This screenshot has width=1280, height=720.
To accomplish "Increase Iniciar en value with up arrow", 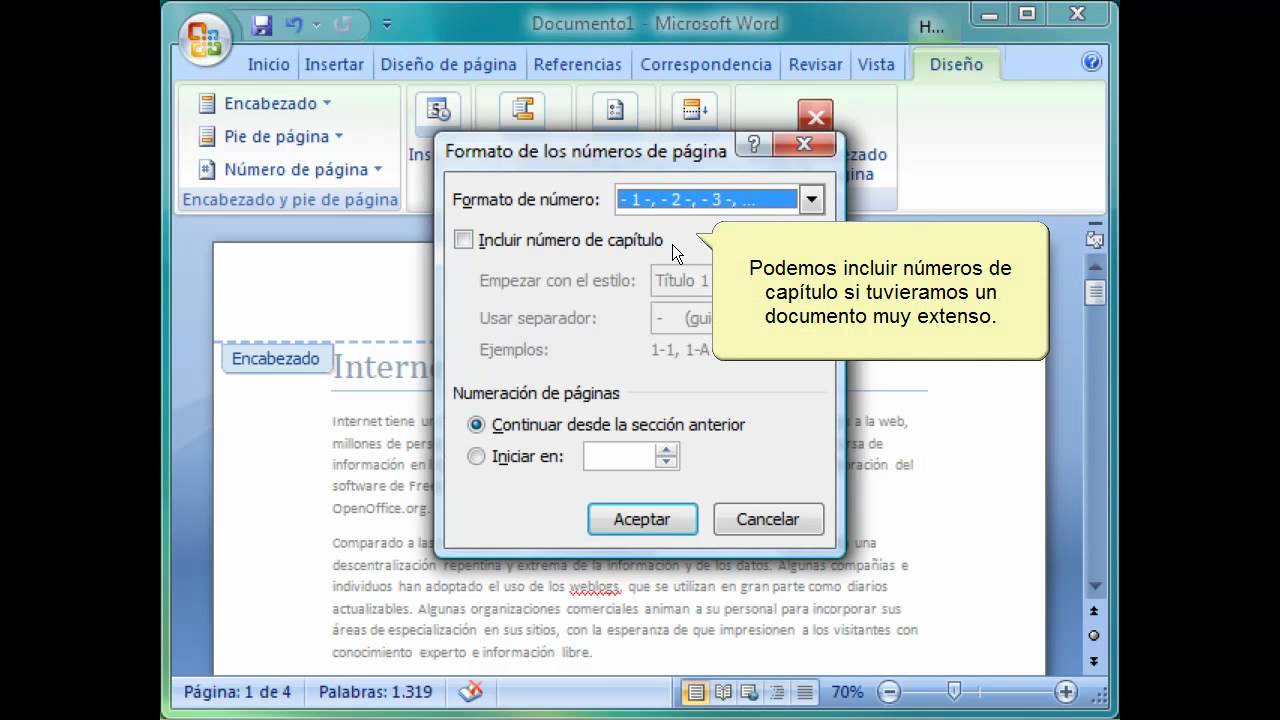I will [x=667, y=450].
